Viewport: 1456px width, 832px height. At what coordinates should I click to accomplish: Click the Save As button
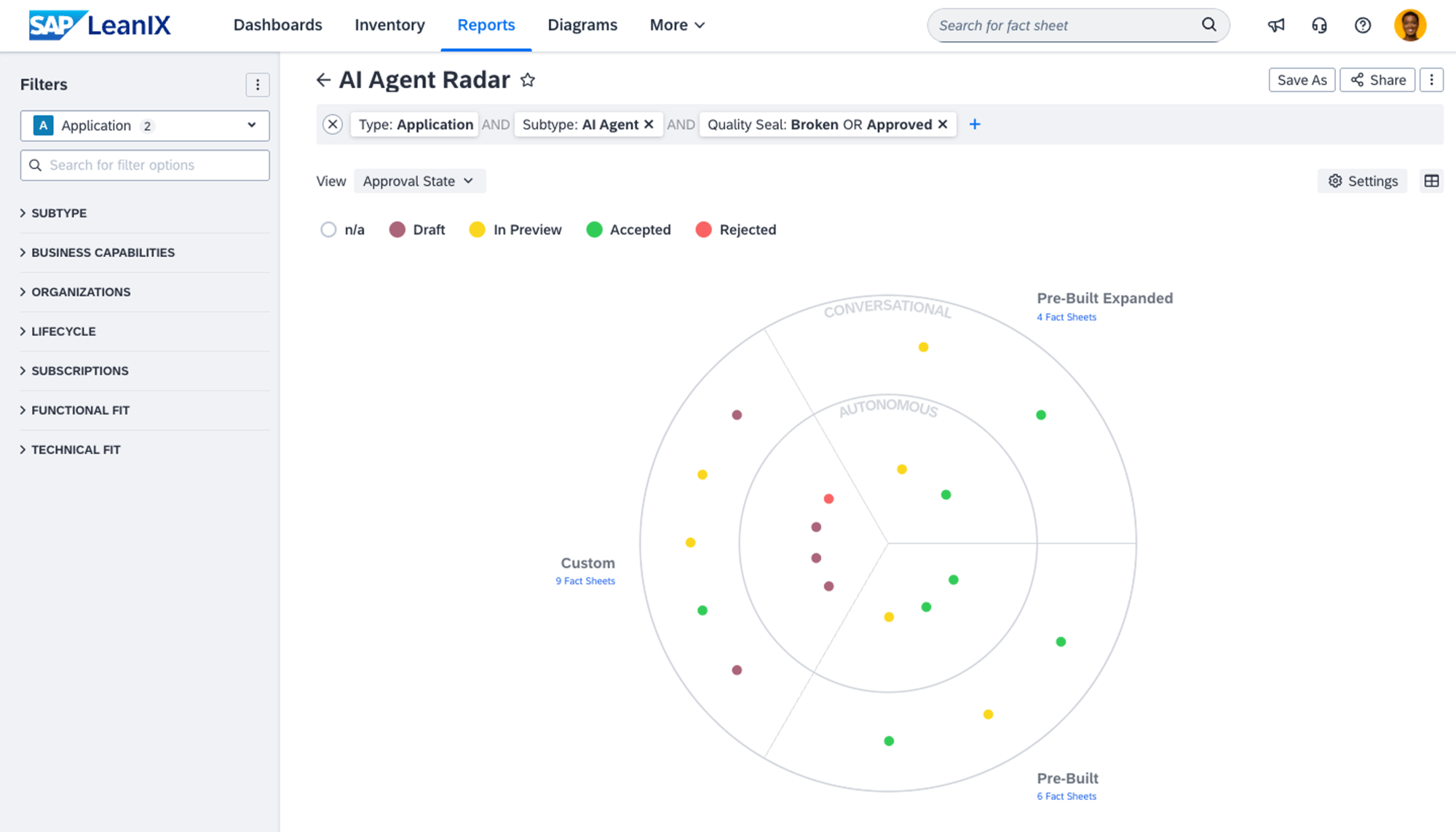pos(1302,80)
